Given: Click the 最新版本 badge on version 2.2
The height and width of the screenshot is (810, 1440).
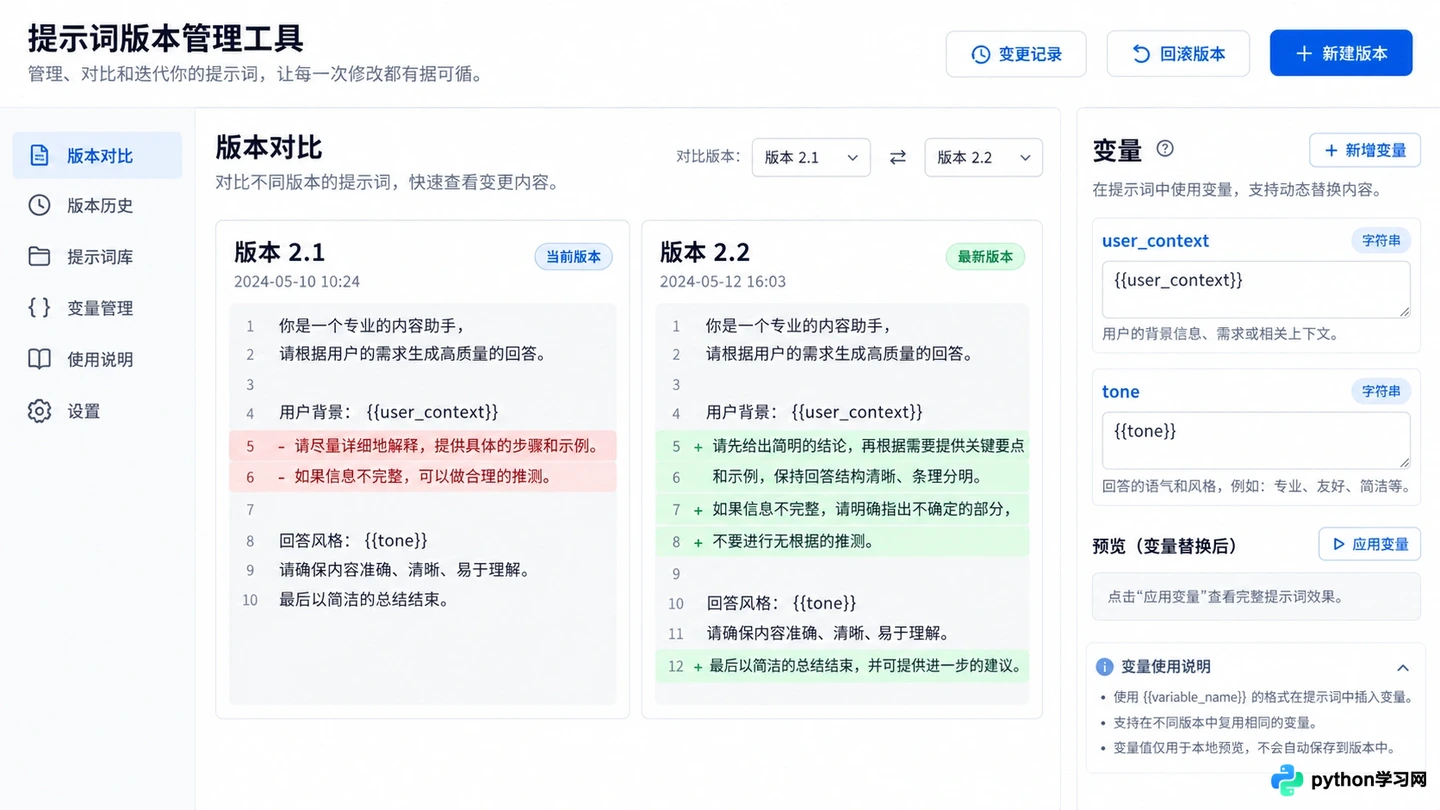Looking at the screenshot, I should pyautogui.click(x=985, y=257).
